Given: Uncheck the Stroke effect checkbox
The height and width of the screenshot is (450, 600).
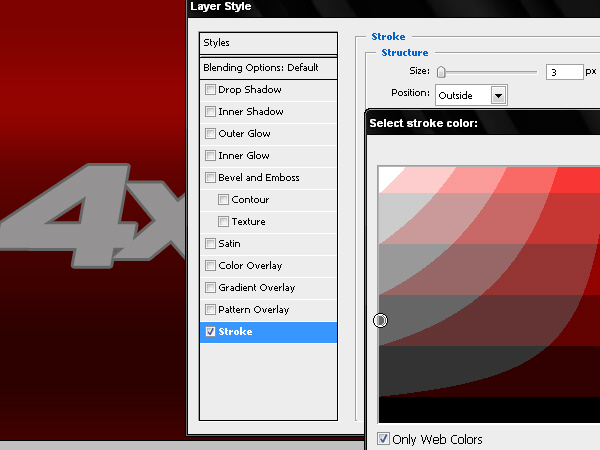Looking at the screenshot, I should click(210, 331).
